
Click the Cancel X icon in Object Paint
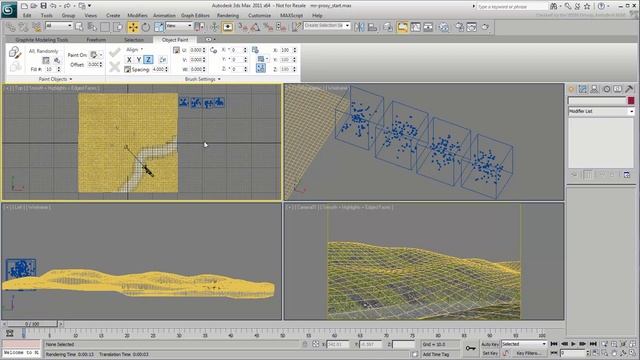[x=115, y=67]
